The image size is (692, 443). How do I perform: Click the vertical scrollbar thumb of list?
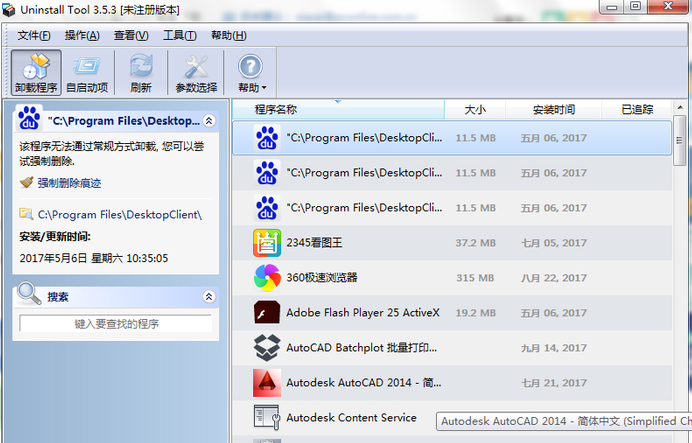[x=680, y=141]
